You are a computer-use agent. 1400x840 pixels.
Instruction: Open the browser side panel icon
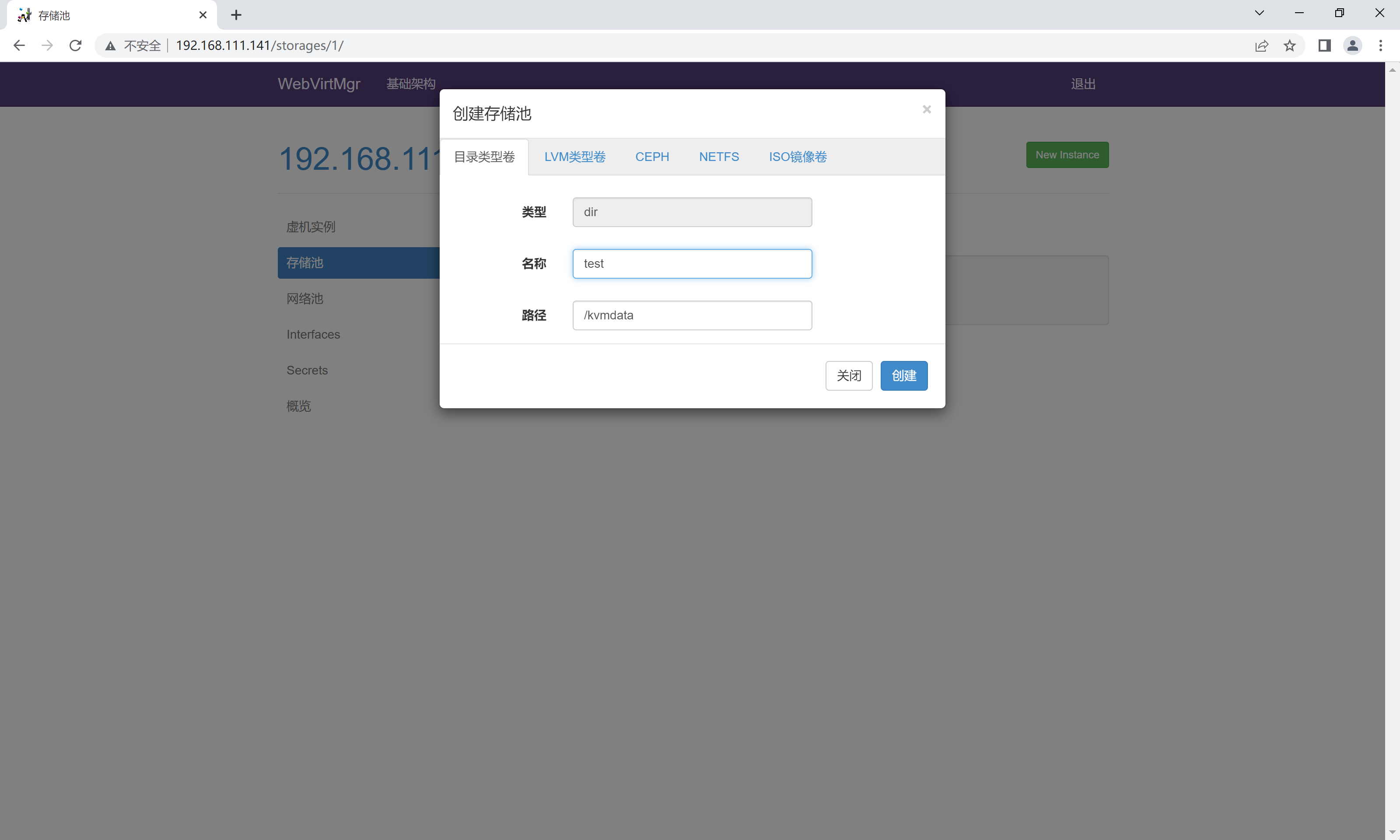(1324, 45)
